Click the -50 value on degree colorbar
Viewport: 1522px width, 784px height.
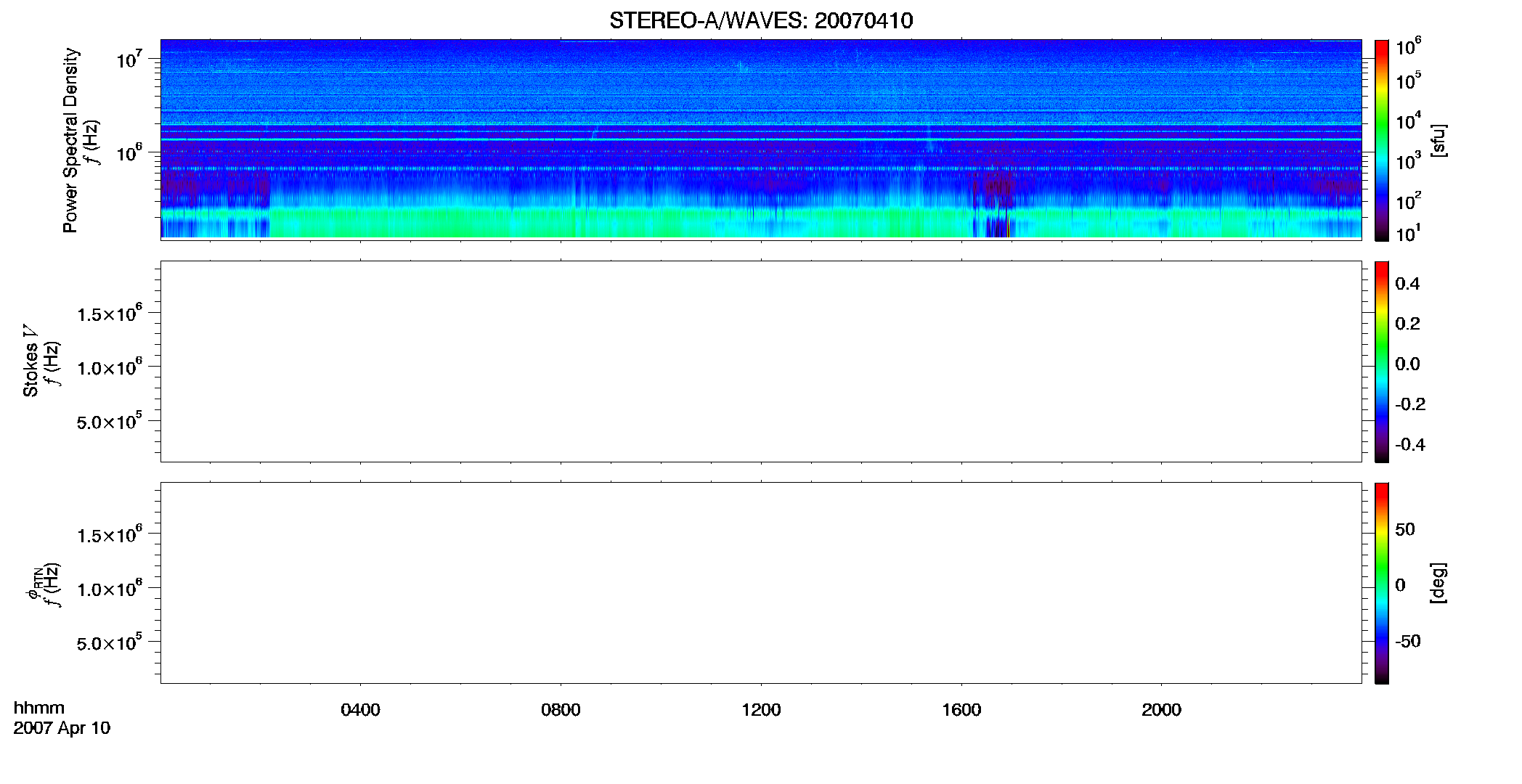click(1408, 641)
